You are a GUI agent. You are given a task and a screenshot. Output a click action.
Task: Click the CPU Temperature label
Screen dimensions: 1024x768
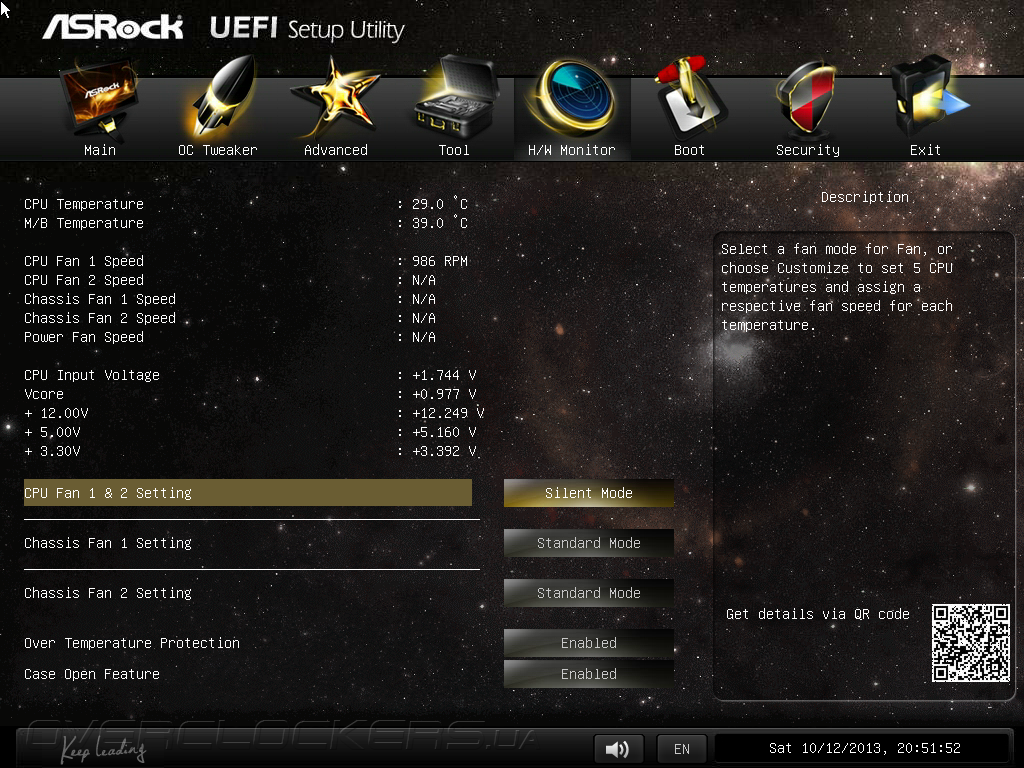[x=84, y=204]
